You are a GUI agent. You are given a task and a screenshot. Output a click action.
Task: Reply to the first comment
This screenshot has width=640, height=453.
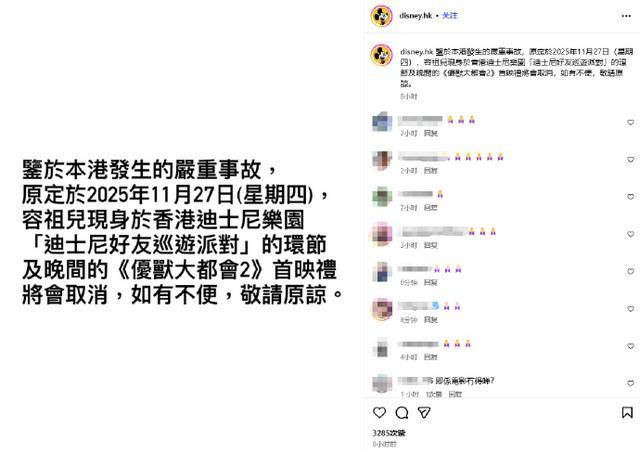[x=431, y=133]
